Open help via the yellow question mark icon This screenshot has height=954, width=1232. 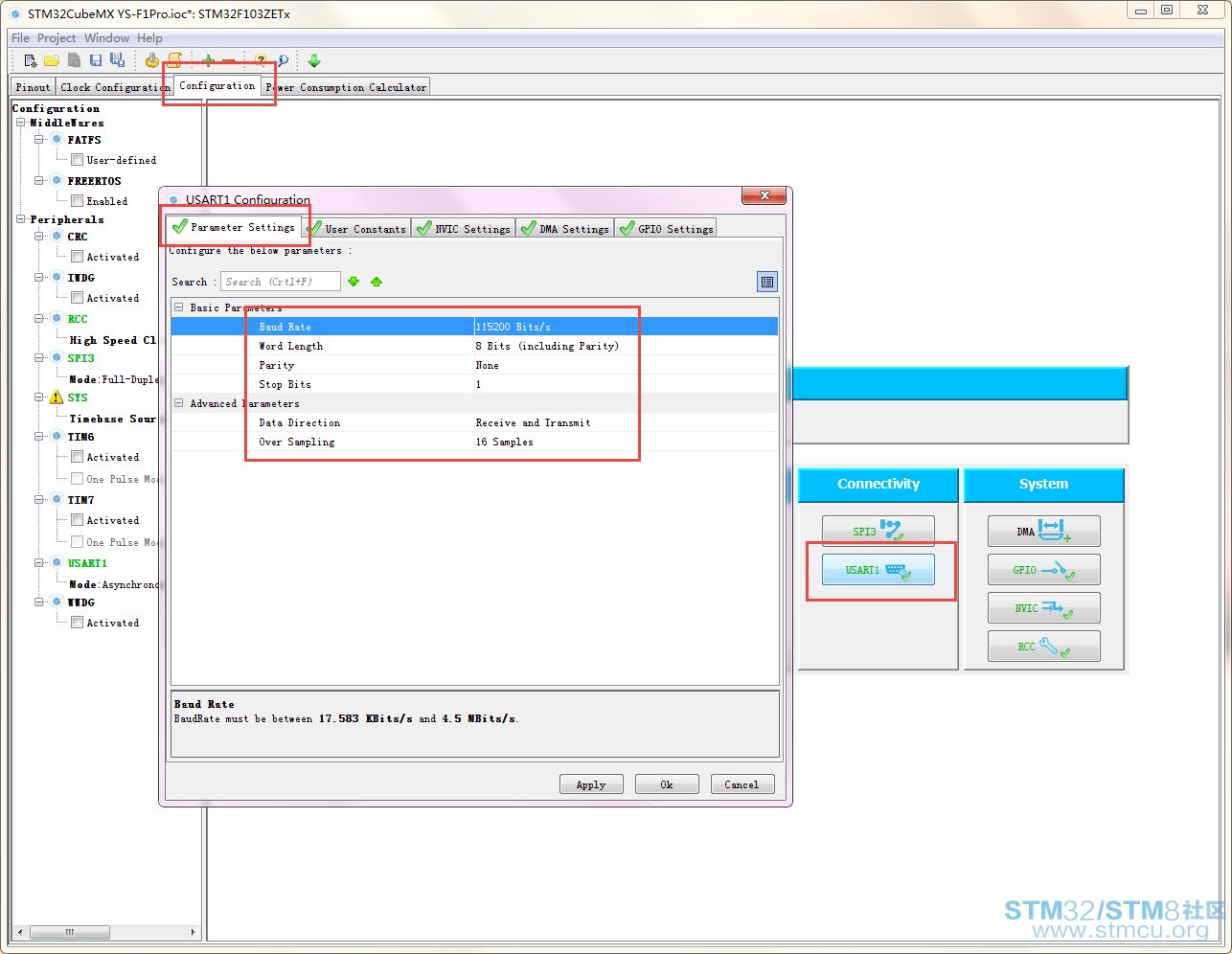click(261, 60)
